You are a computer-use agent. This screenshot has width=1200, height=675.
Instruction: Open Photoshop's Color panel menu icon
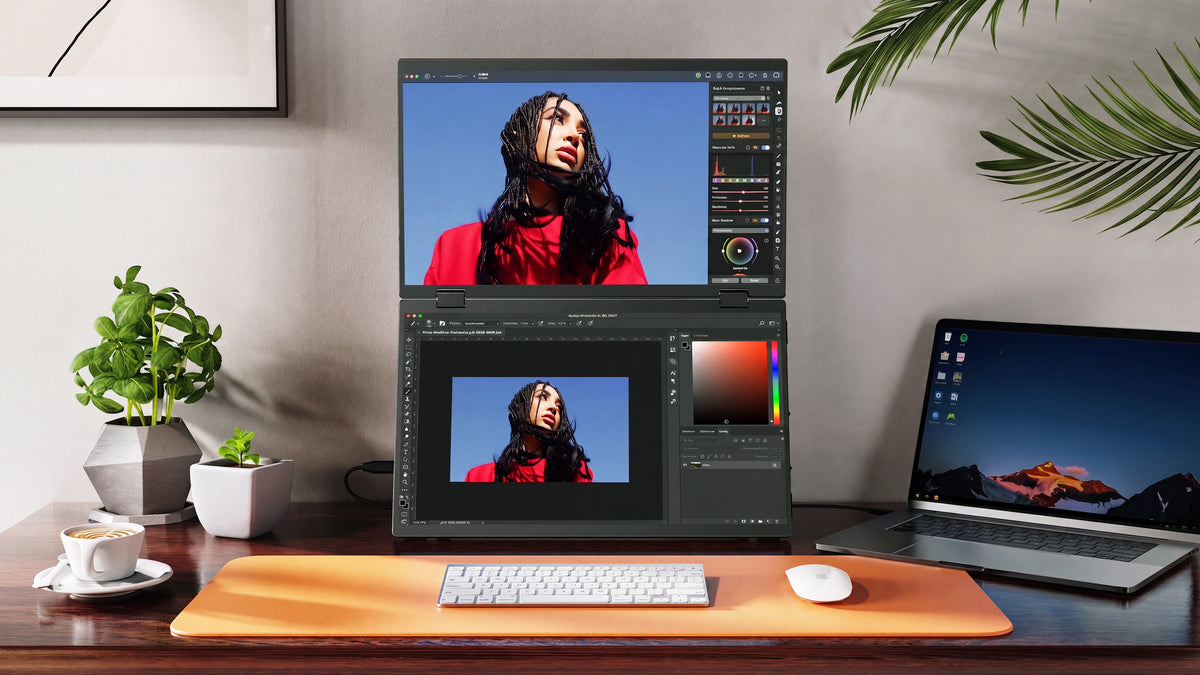pyautogui.click(x=778, y=335)
